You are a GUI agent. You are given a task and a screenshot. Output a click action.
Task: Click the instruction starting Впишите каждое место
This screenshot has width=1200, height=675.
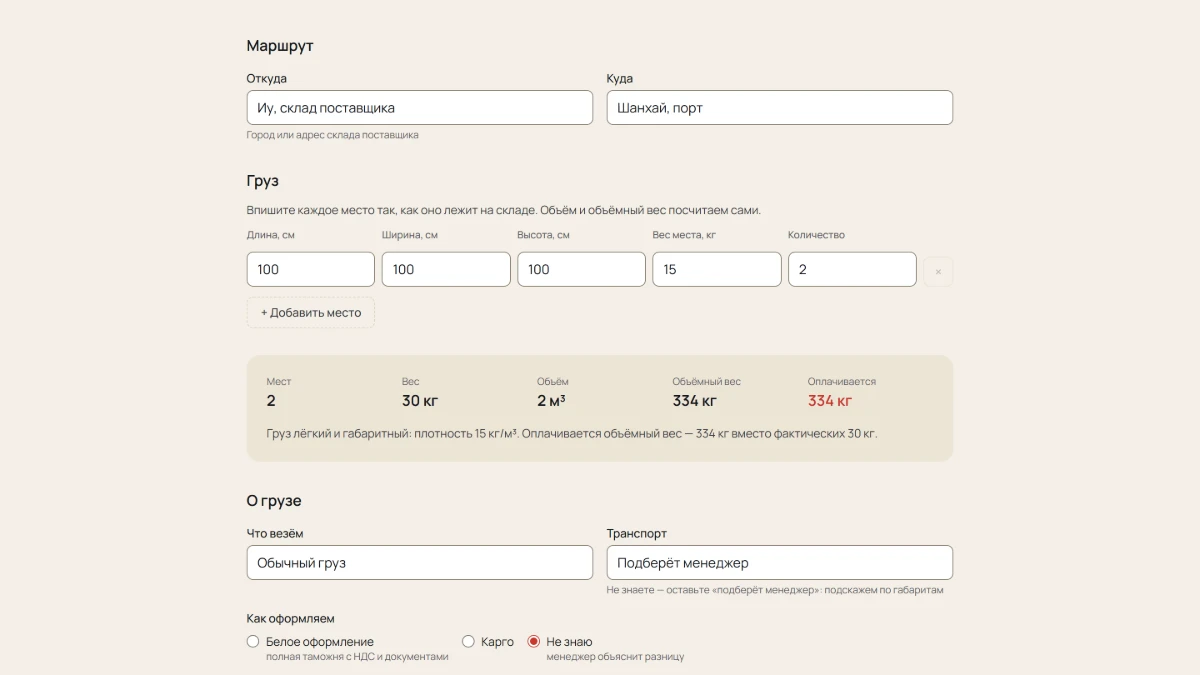504,210
